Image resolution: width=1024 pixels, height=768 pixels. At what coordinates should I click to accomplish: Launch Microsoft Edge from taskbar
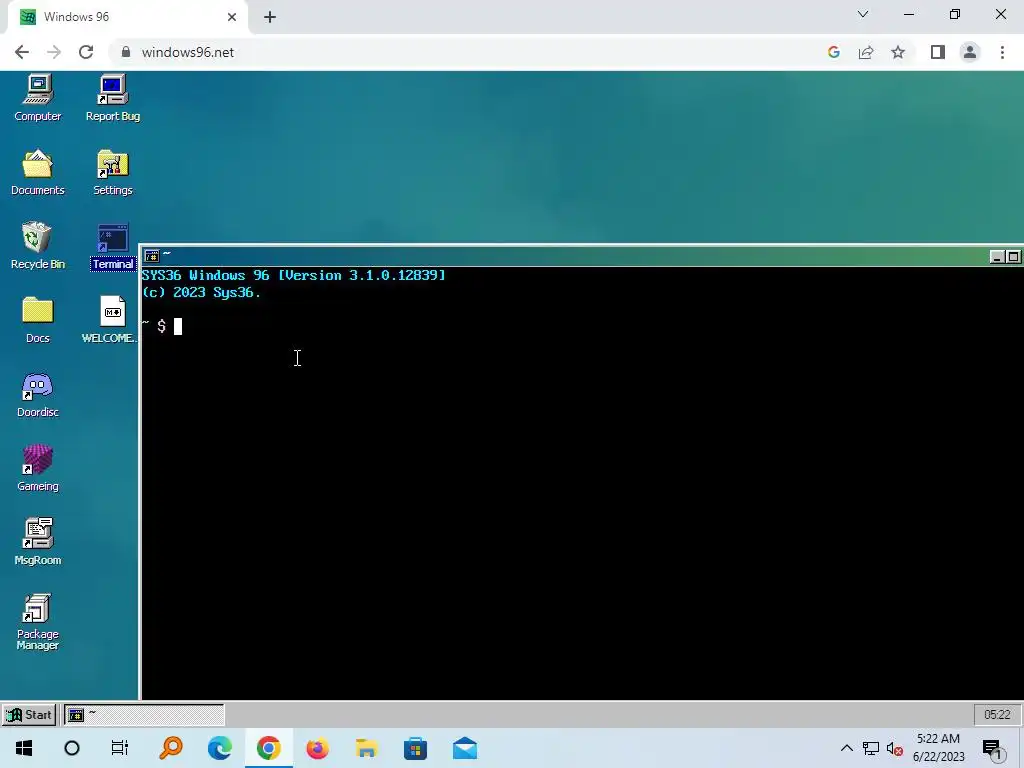(x=219, y=748)
